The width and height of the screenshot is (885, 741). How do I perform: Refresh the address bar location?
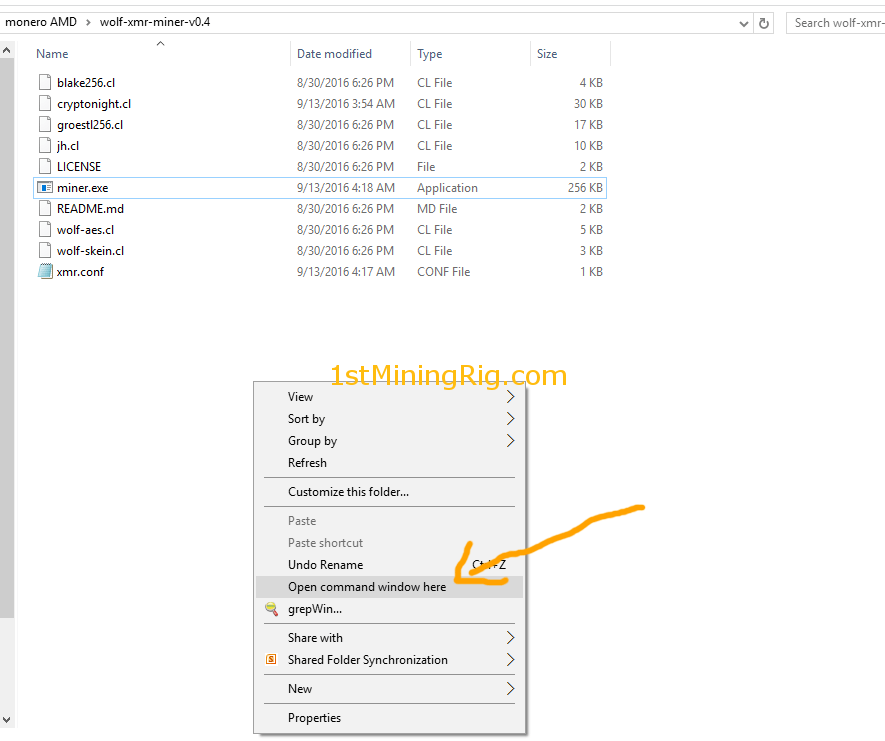764,23
